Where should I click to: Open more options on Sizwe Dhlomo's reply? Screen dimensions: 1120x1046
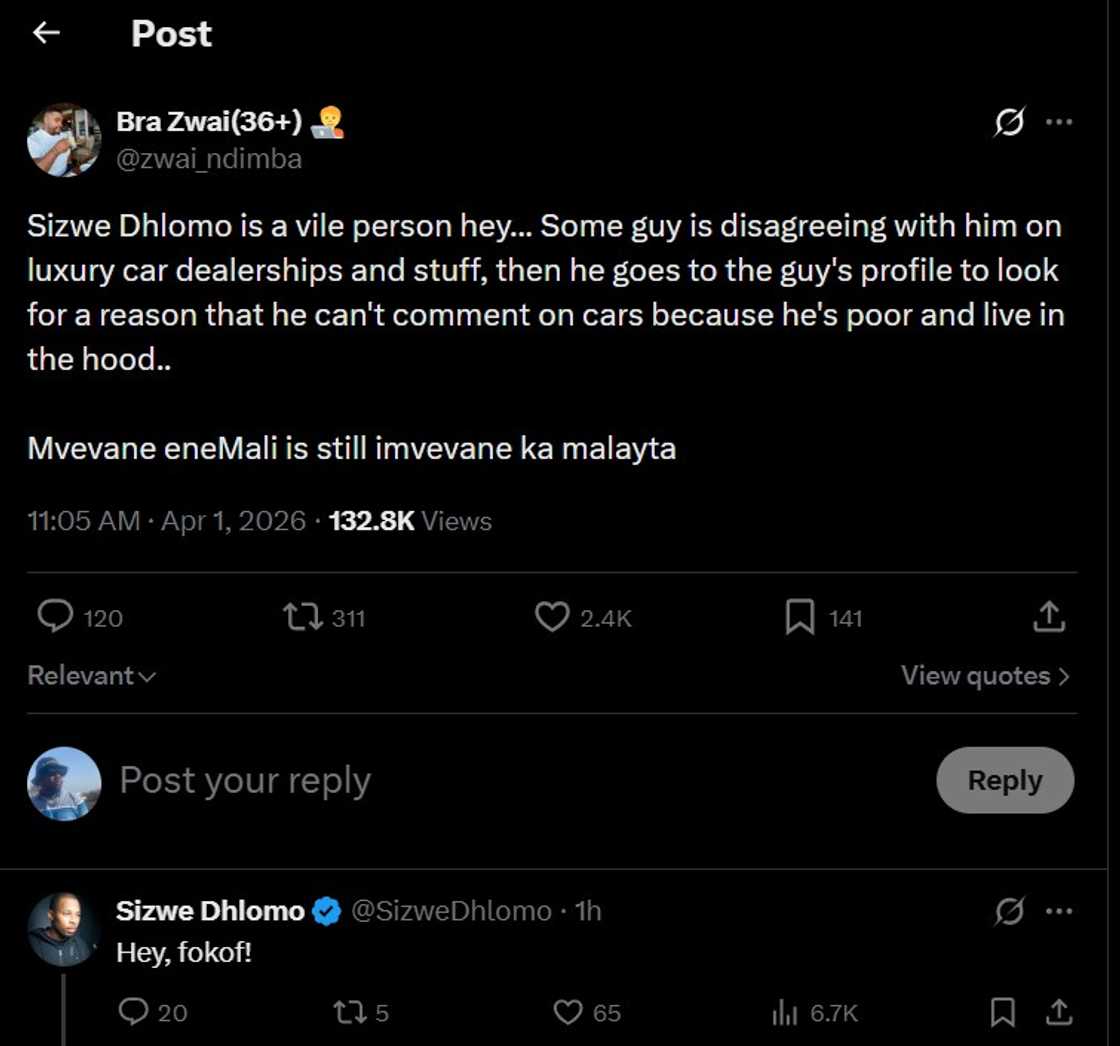pos(1058,911)
